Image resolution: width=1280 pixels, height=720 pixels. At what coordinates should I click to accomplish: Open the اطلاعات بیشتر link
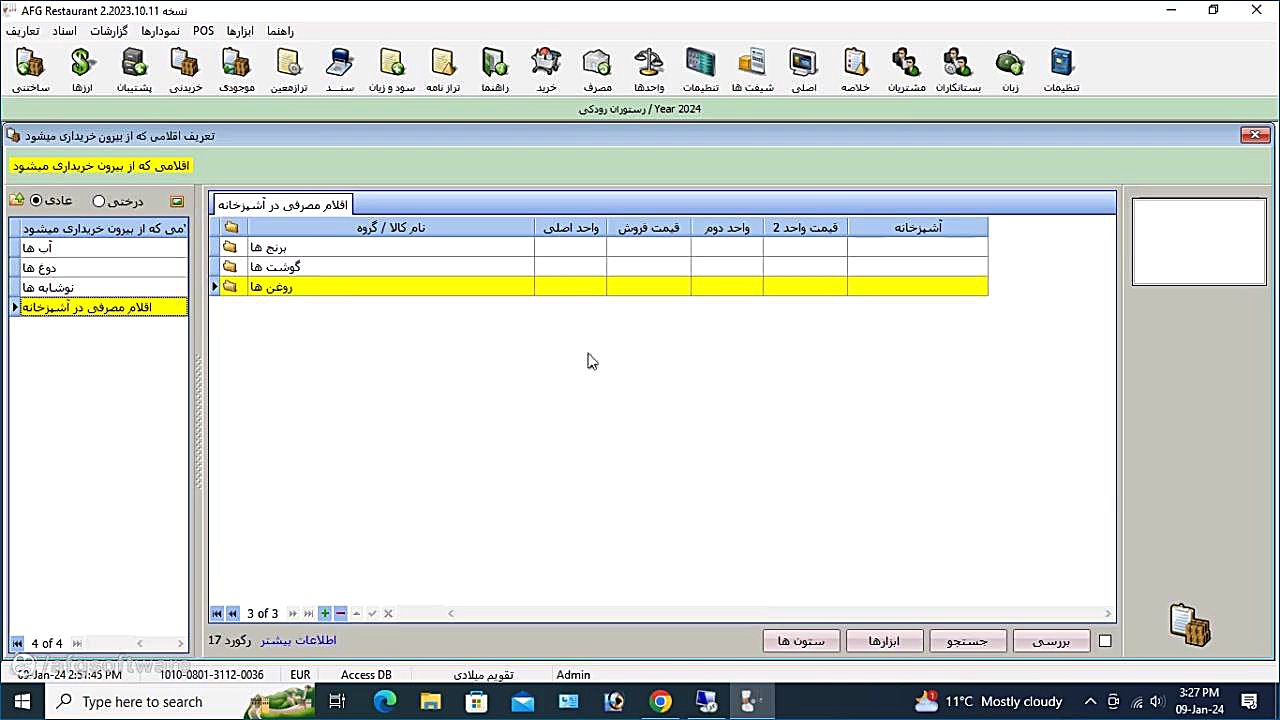pyautogui.click(x=298, y=640)
